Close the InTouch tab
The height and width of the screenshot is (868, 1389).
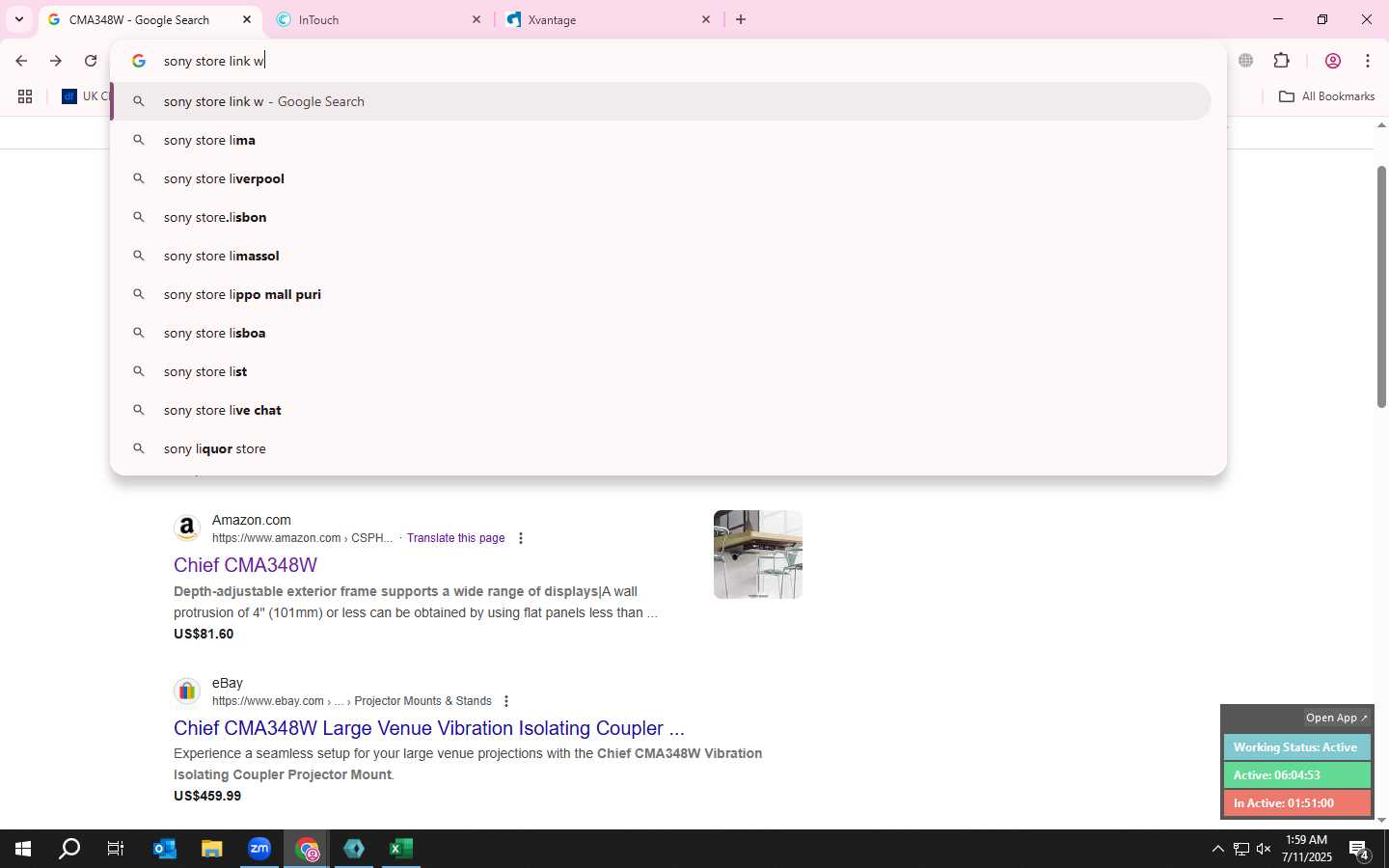[x=477, y=19]
